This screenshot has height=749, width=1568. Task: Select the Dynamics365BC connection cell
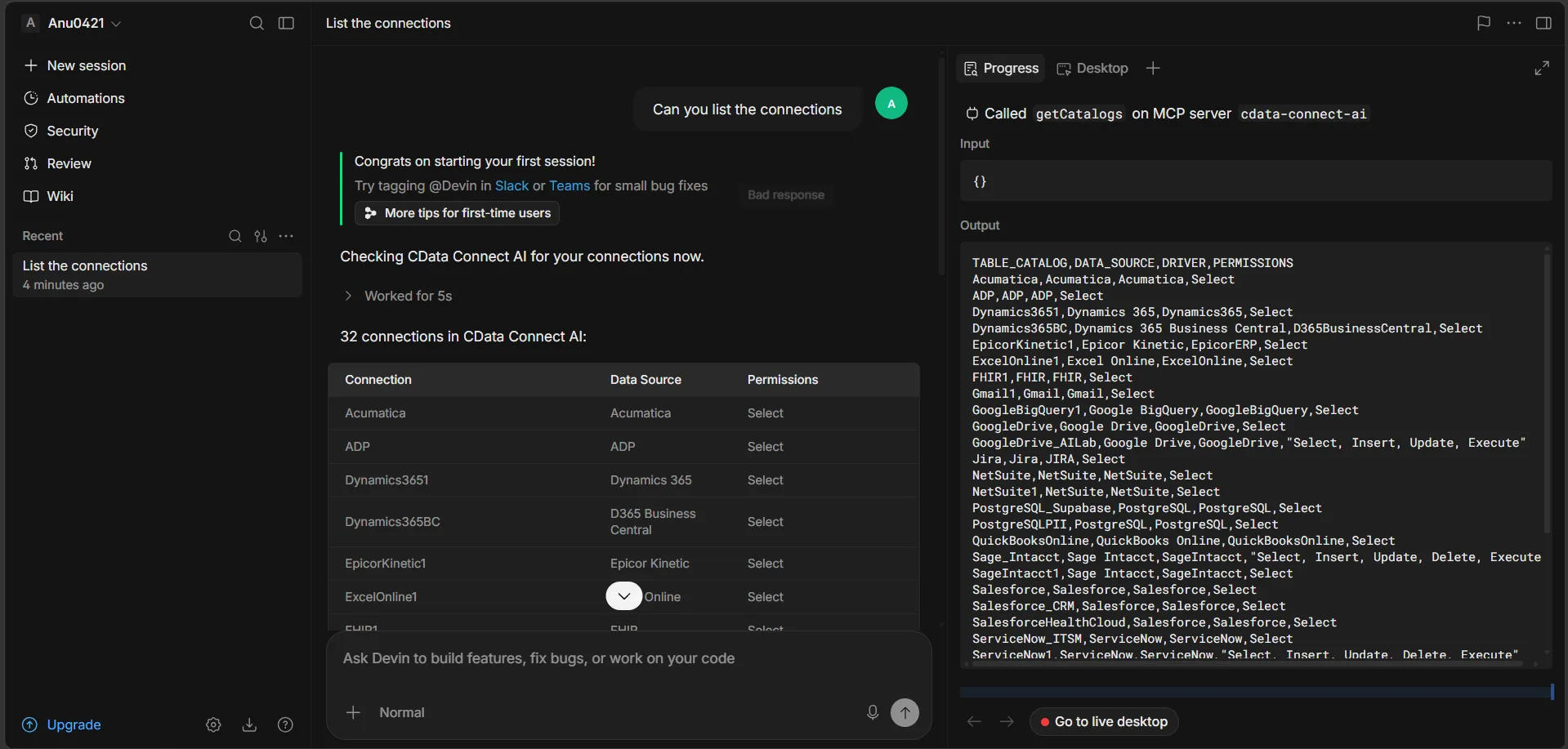[392, 522]
